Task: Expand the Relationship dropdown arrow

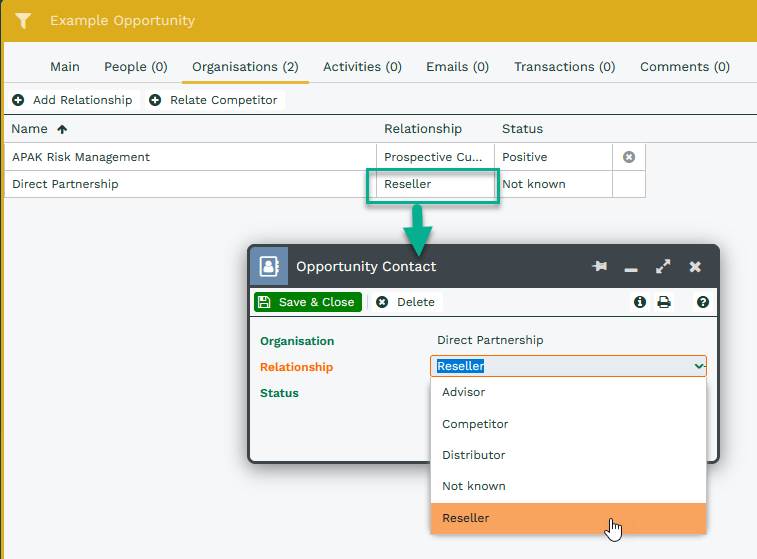Action: tap(699, 366)
